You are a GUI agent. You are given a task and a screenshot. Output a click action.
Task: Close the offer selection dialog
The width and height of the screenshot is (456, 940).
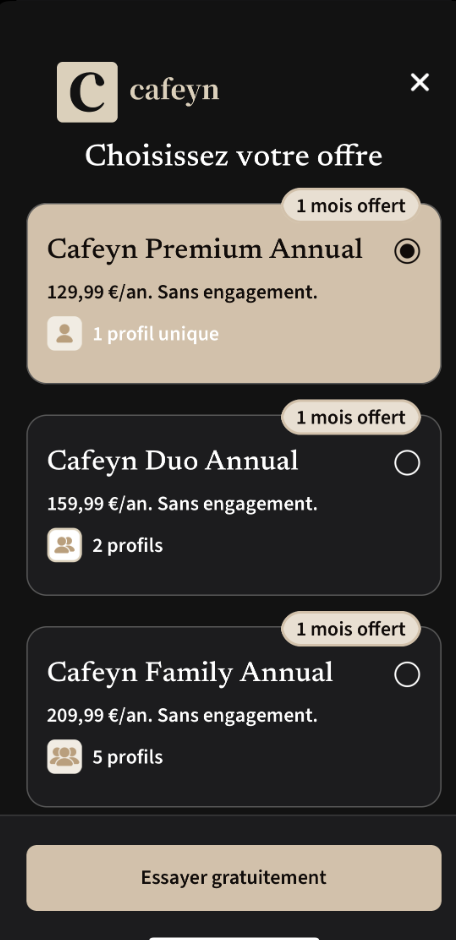420,82
